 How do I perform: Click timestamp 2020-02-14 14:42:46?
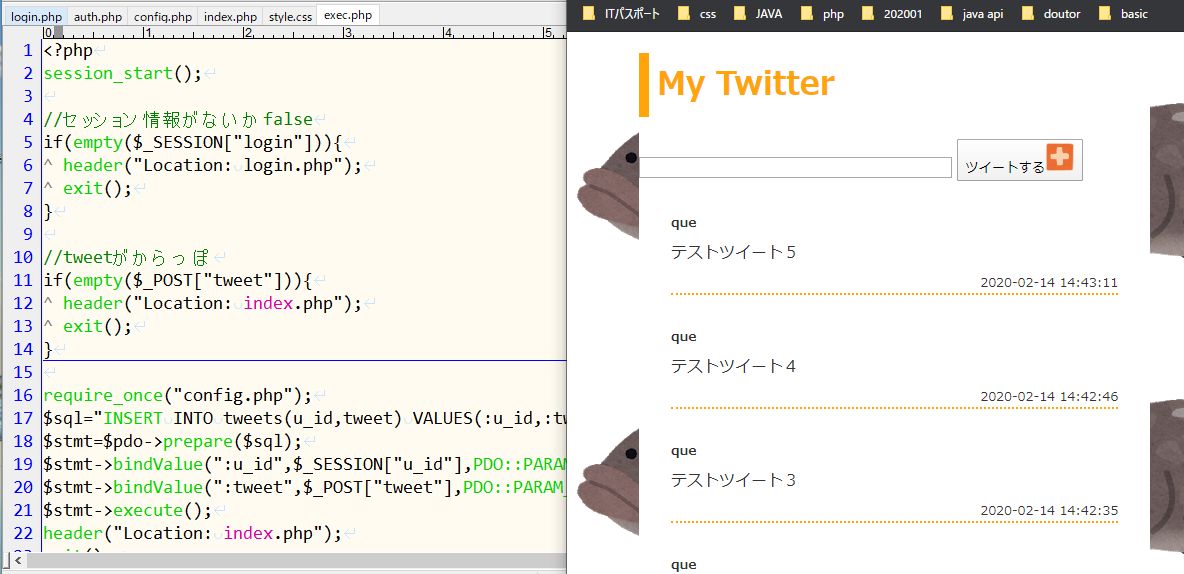(1049, 397)
